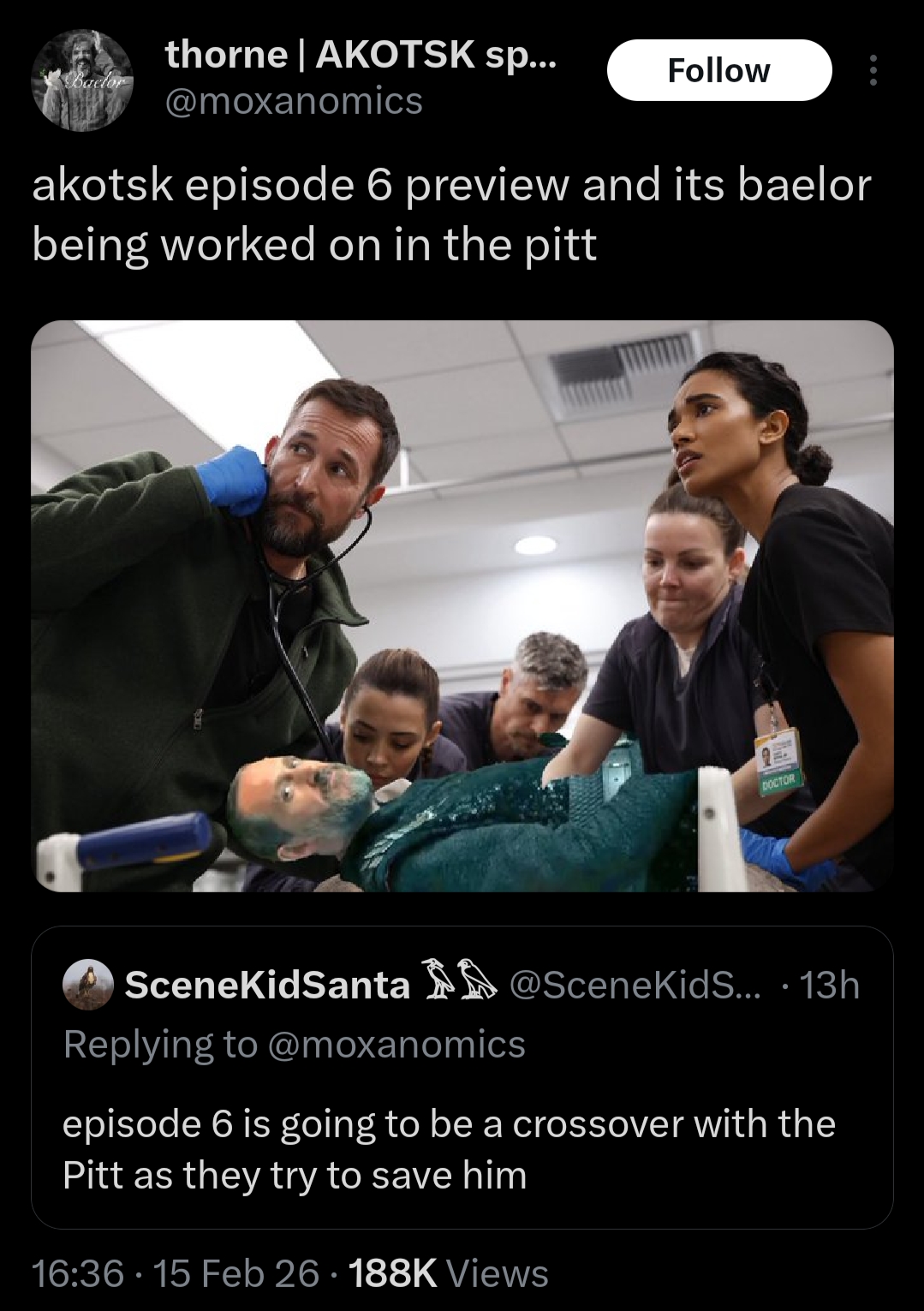The width and height of the screenshot is (924, 1311).
Task: Open the @moxanomics handle below the display name
Action: pos(294,101)
